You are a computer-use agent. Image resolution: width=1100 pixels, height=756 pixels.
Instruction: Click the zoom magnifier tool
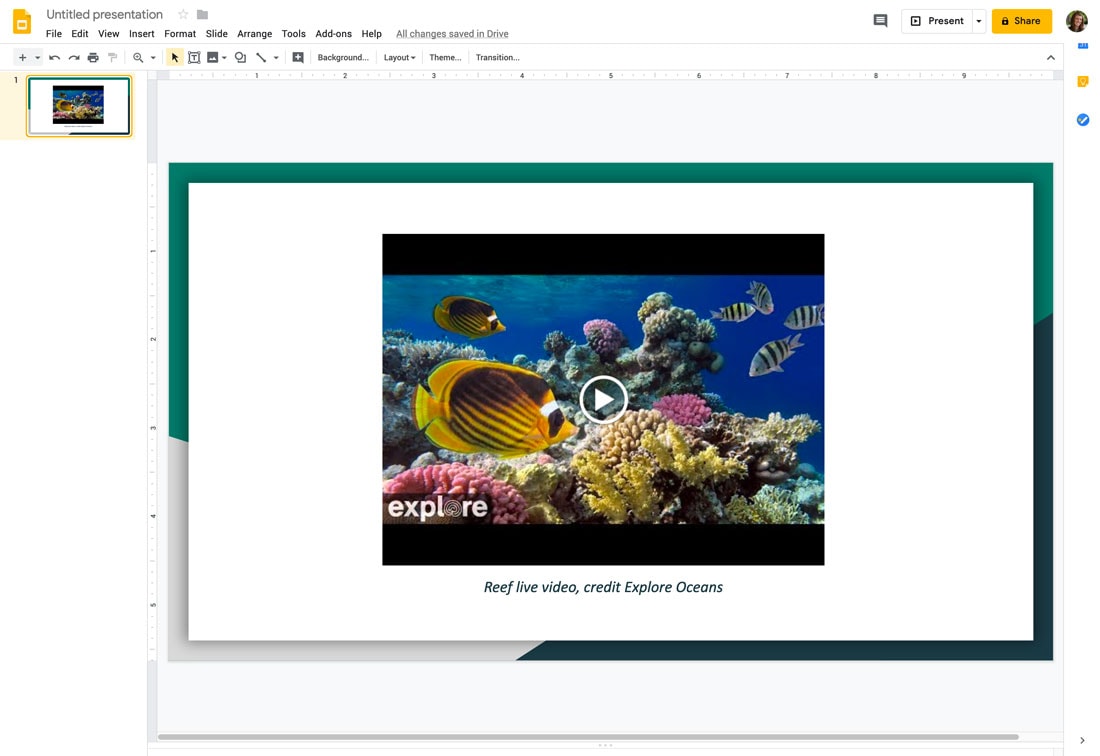(138, 58)
